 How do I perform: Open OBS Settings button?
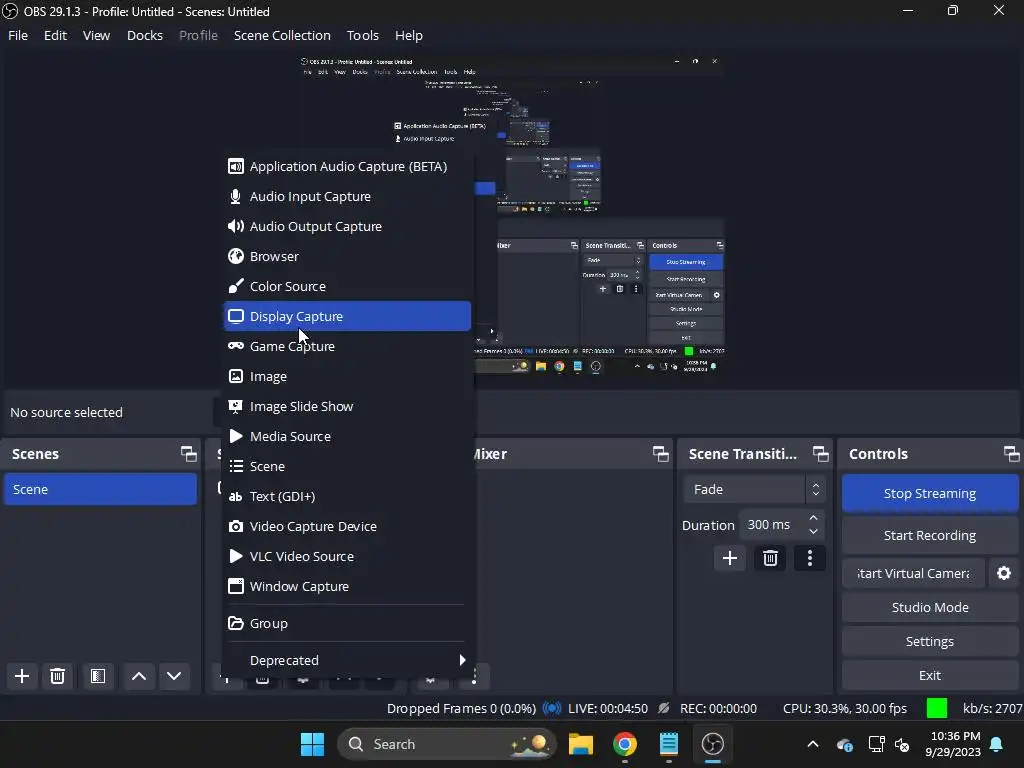click(x=930, y=641)
